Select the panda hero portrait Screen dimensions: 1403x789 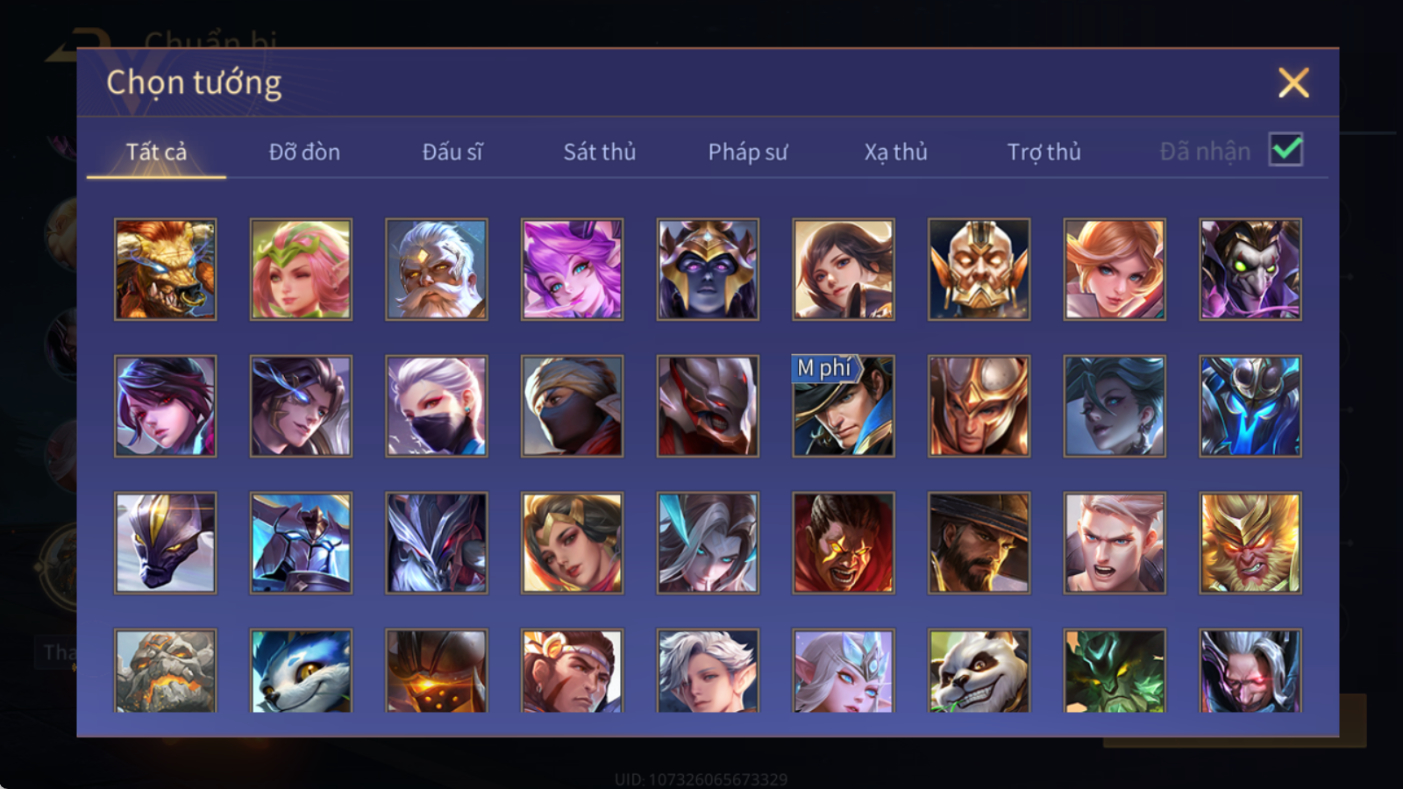[x=979, y=670]
